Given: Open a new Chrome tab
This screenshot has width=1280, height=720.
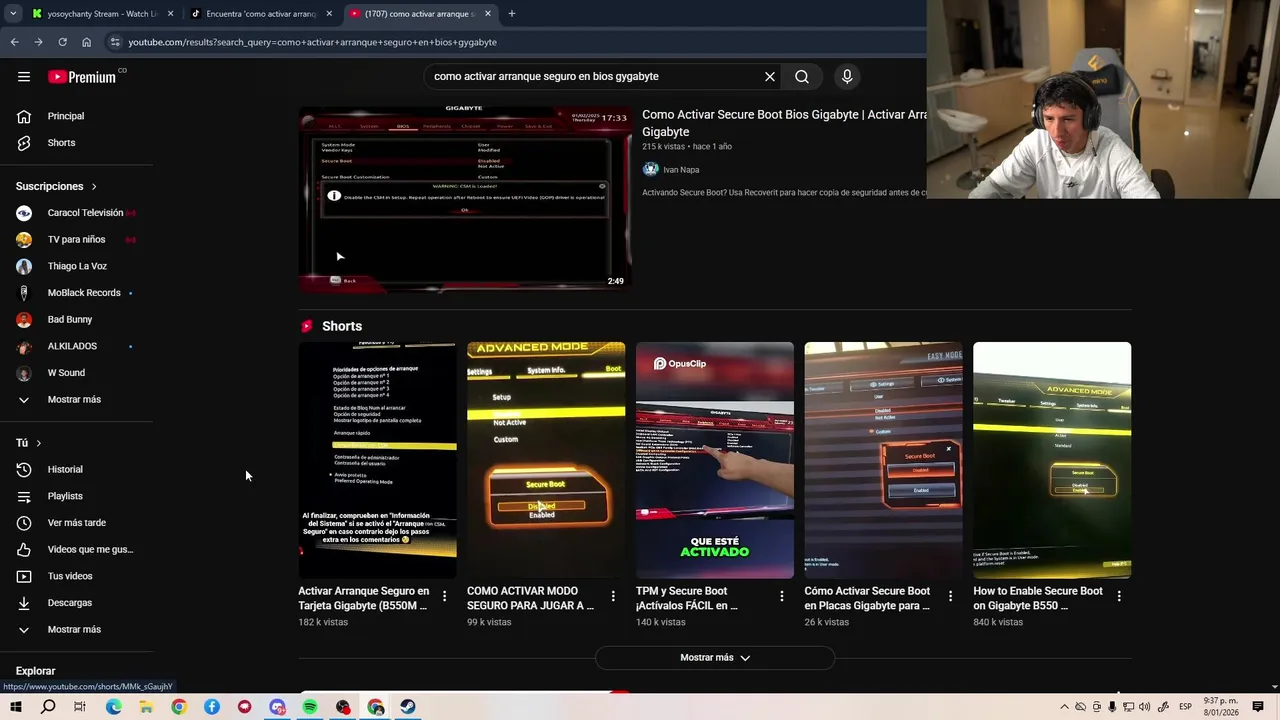Looking at the screenshot, I should pyautogui.click(x=511, y=14).
